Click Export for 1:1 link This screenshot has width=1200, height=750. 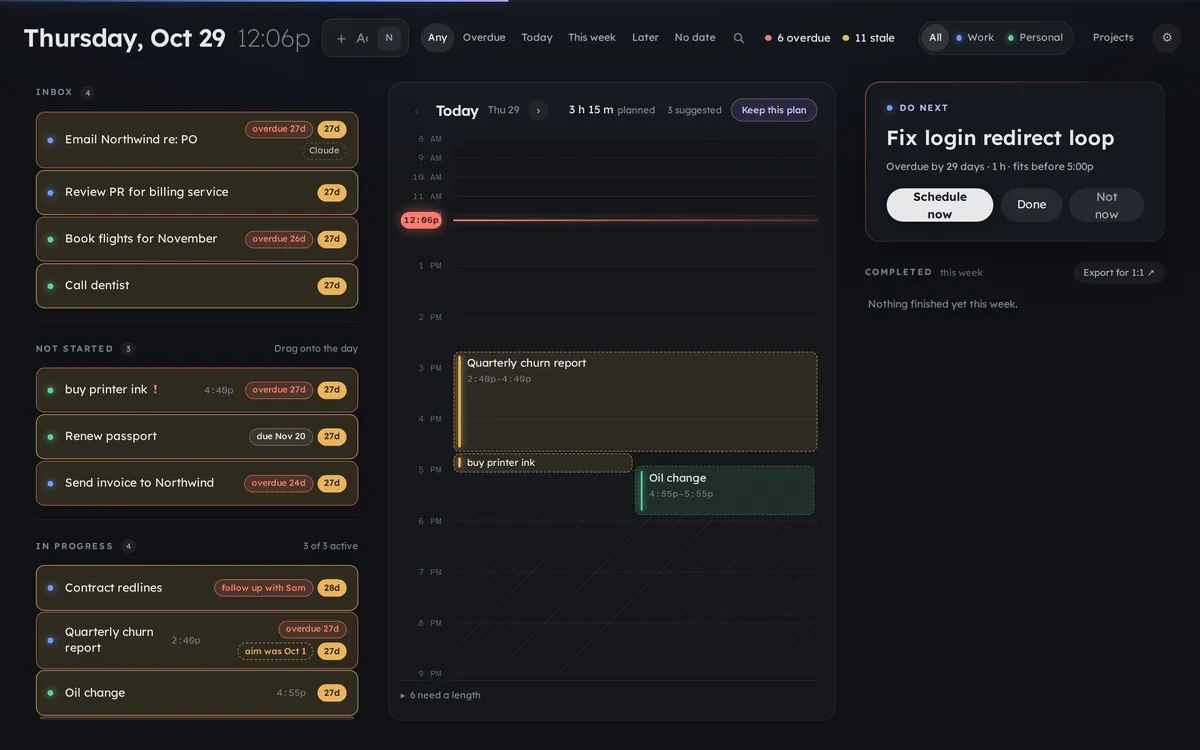click(x=1119, y=273)
